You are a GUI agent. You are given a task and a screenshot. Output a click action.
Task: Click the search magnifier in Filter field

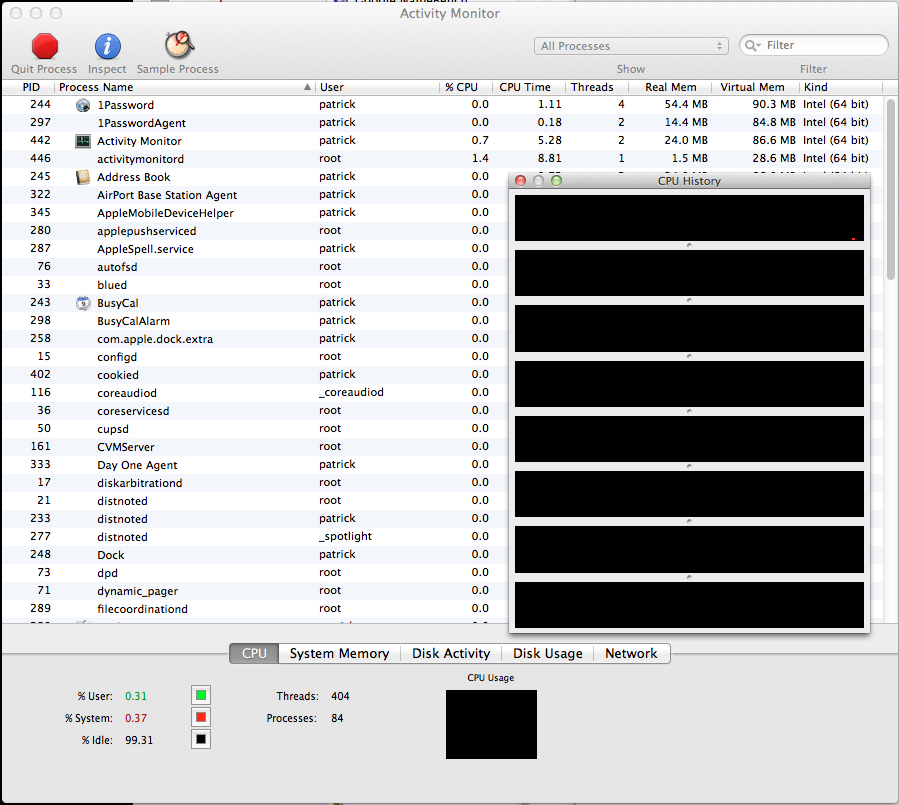(x=752, y=45)
